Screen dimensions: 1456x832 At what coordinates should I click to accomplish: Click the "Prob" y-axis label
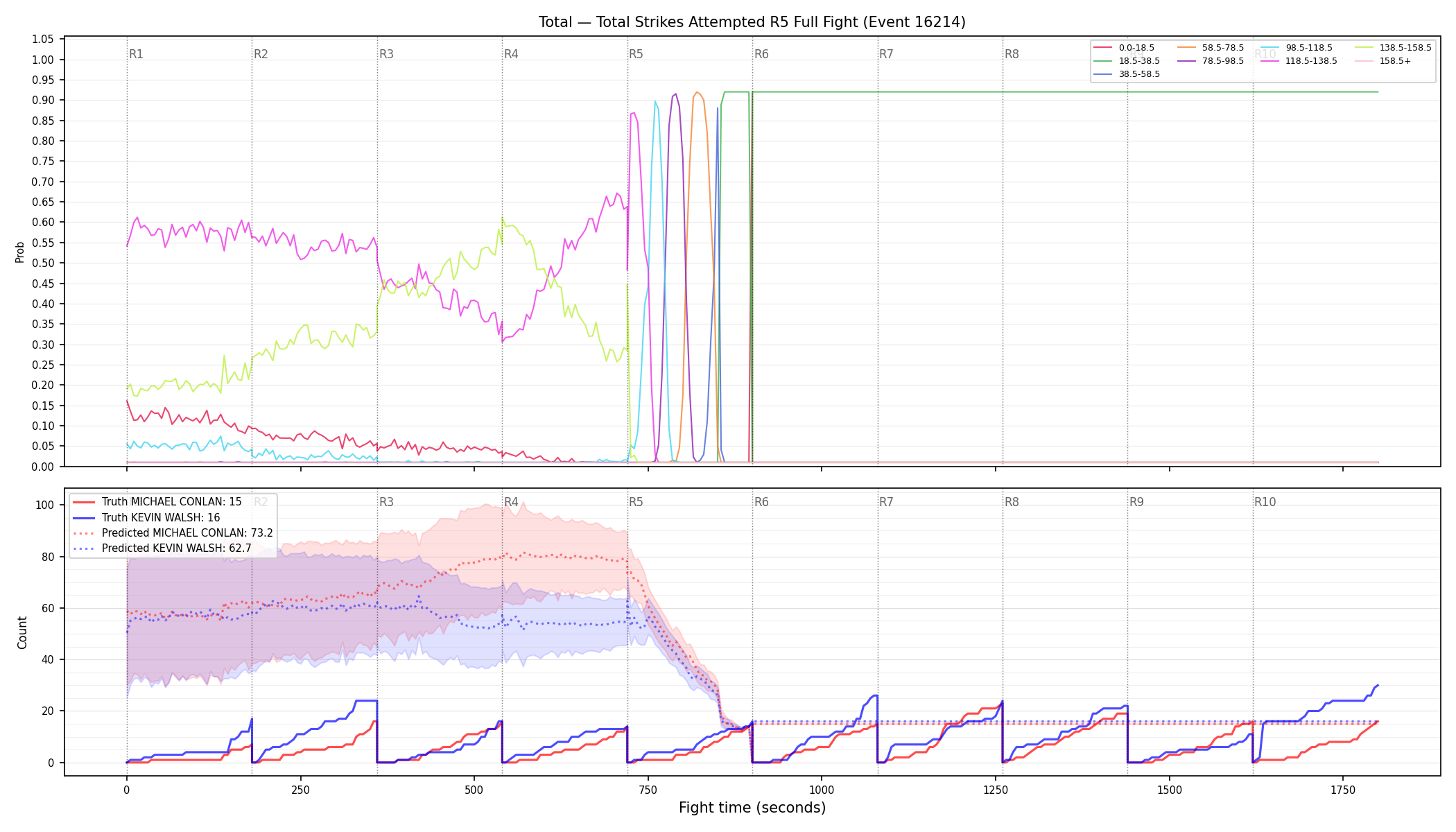20,252
